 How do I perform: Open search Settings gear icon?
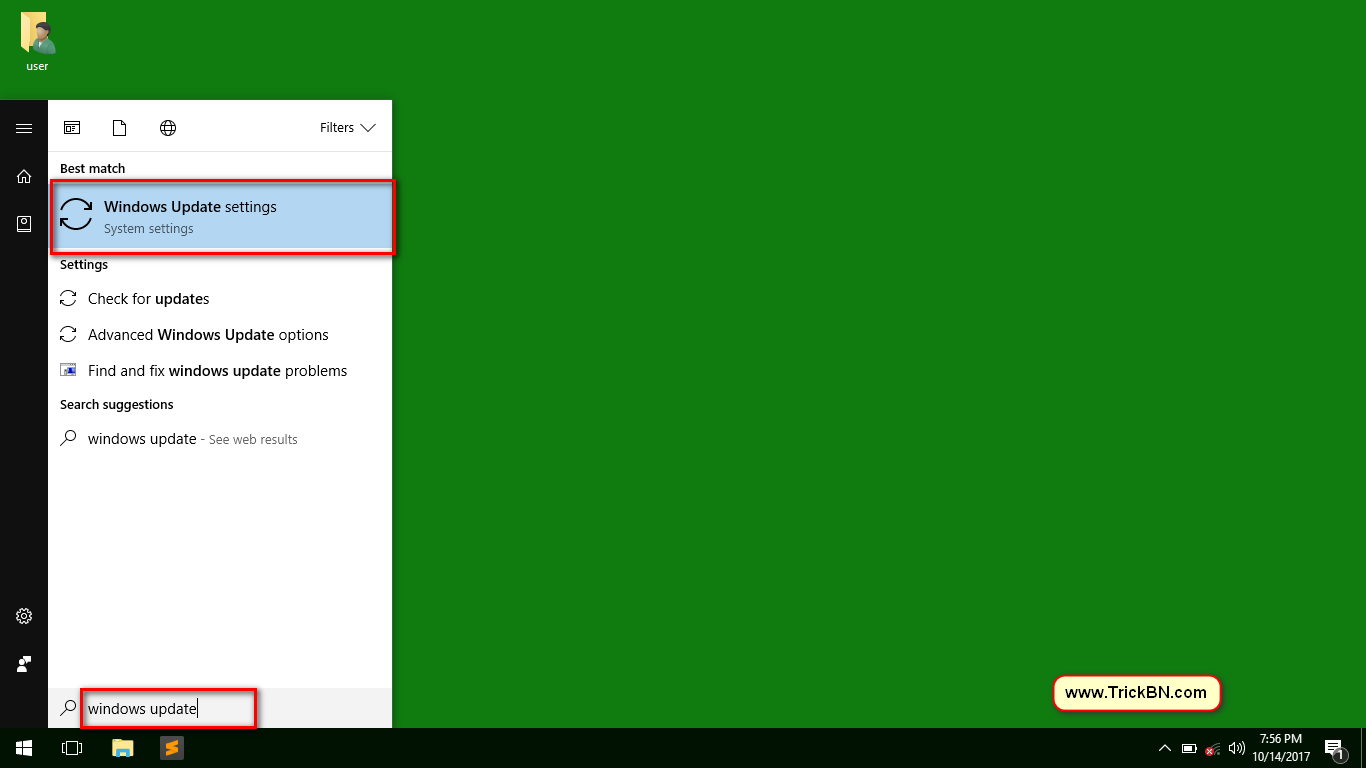point(24,616)
